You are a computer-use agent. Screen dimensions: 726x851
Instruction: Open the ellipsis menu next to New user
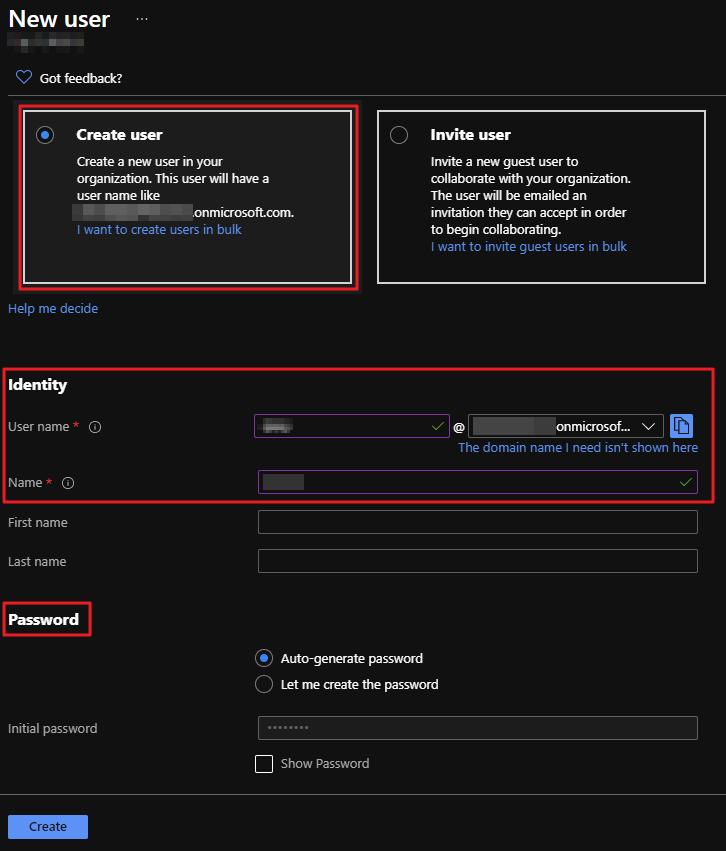point(142,19)
